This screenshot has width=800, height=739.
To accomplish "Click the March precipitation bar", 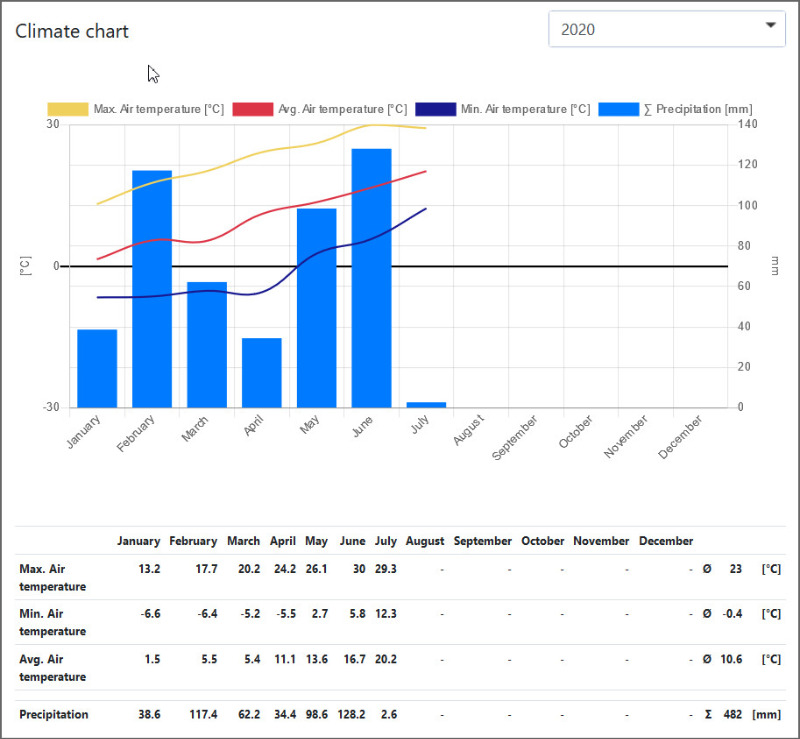I will pos(207,344).
